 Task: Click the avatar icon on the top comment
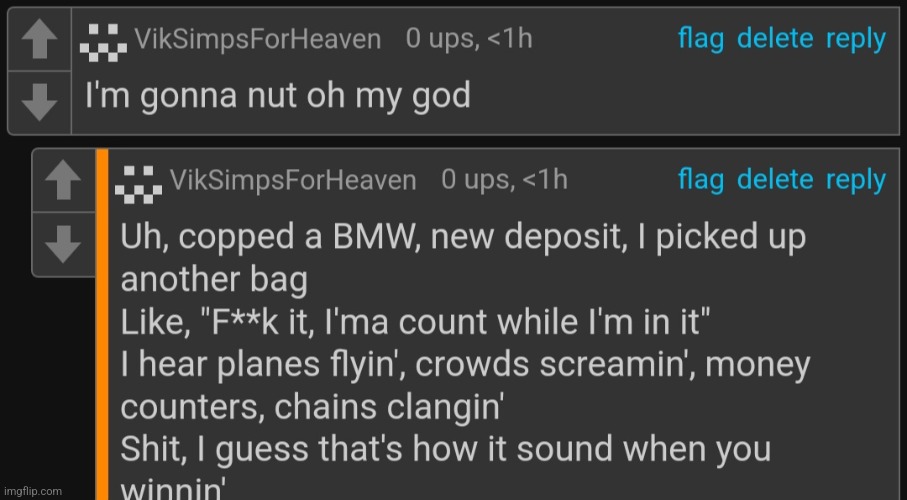tap(104, 42)
